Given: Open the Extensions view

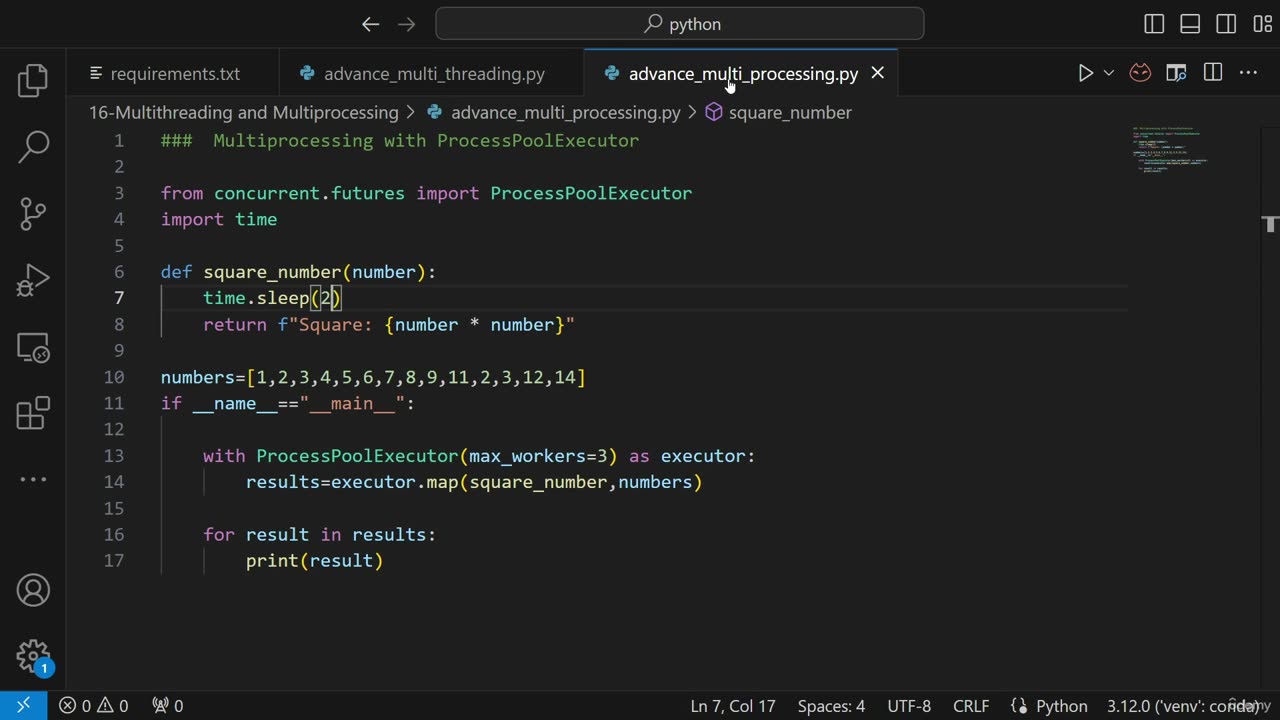Looking at the screenshot, I should pyautogui.click(x=33, y=413).
